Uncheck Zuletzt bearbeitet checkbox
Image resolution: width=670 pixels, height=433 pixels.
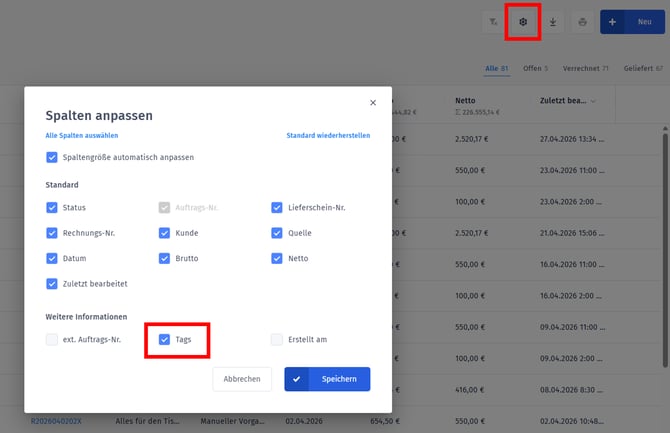point(52,284)
